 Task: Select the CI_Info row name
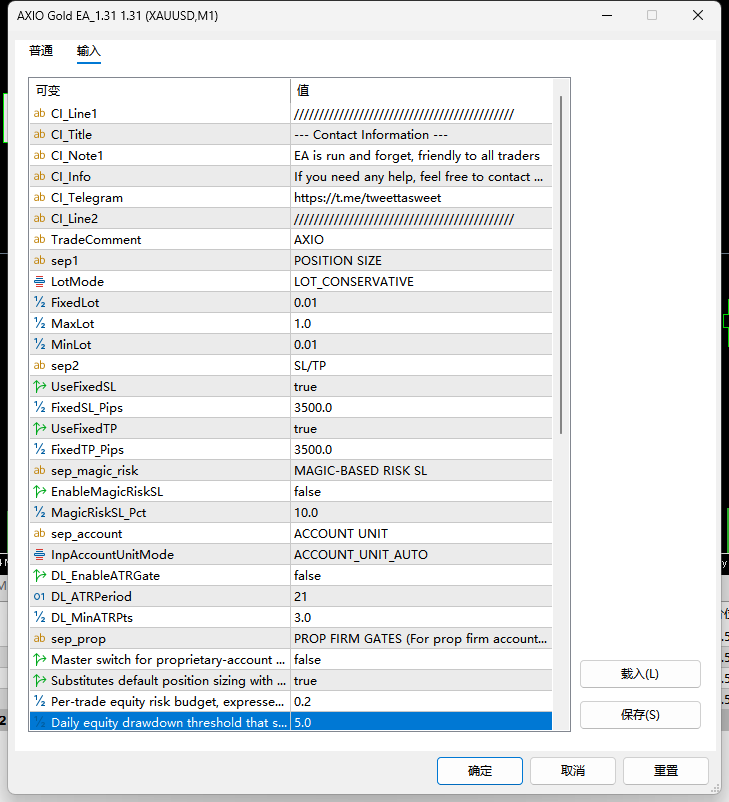click(71, 176)
